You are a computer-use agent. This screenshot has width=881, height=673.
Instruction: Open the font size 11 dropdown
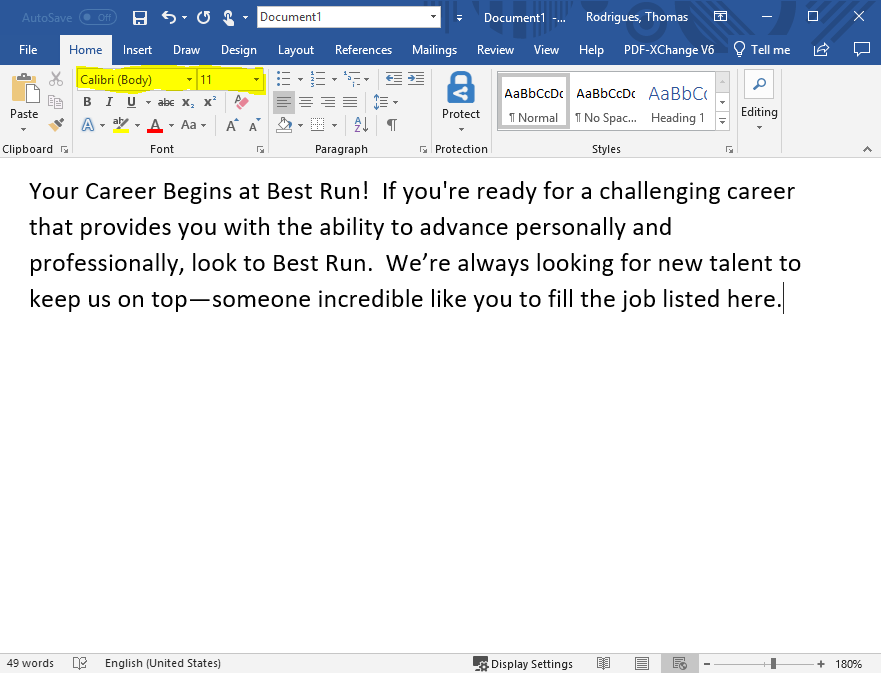256,80
